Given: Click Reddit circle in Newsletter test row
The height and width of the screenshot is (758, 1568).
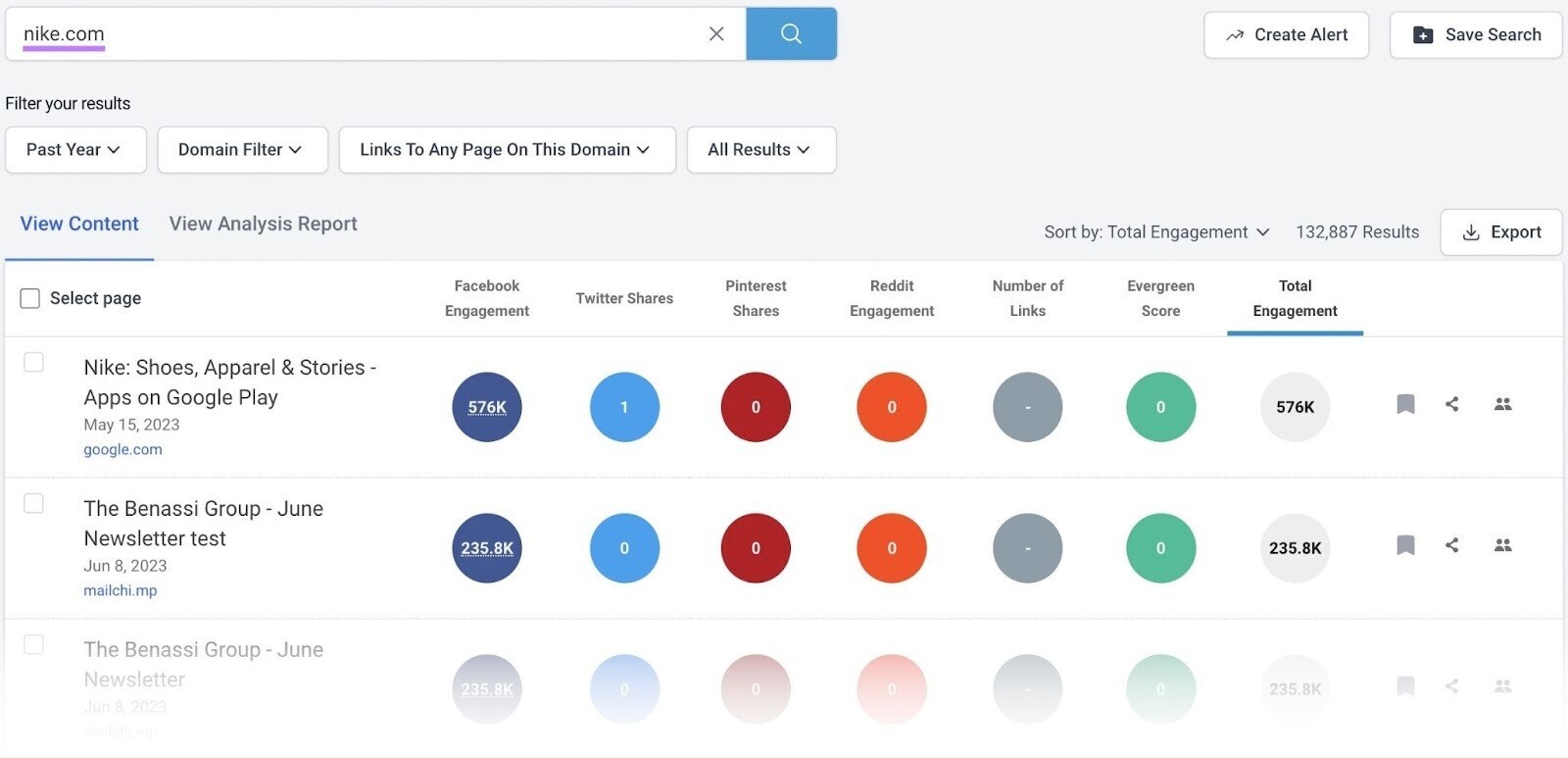Looking at the screenshot, I should pyautogui.click(x=892, y=548).
